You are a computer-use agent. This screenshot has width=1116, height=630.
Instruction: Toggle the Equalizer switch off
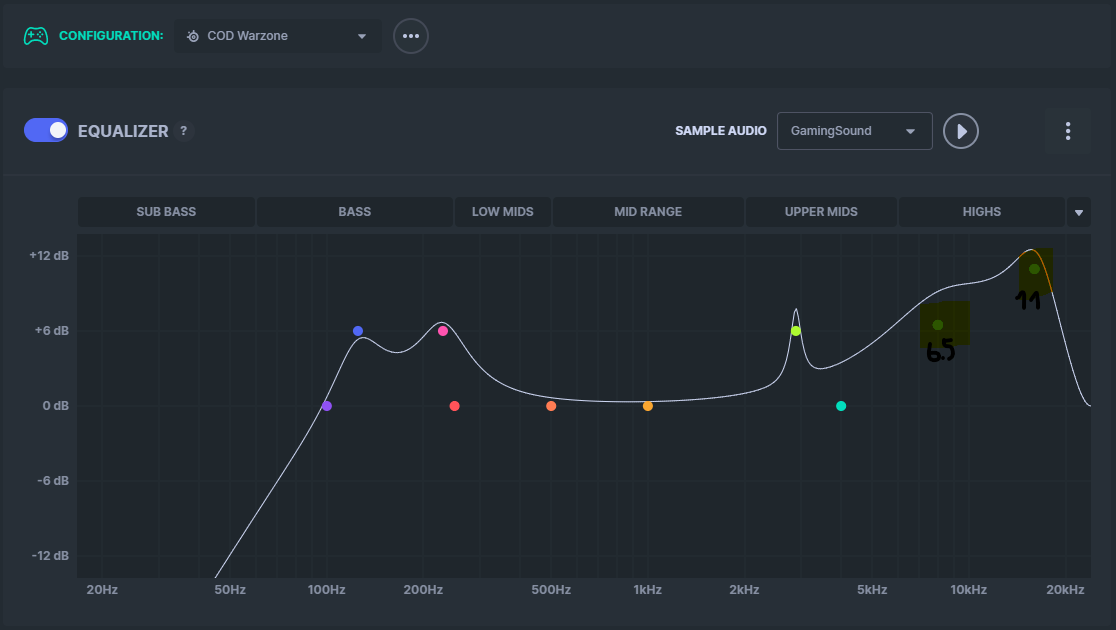point(46,130)
